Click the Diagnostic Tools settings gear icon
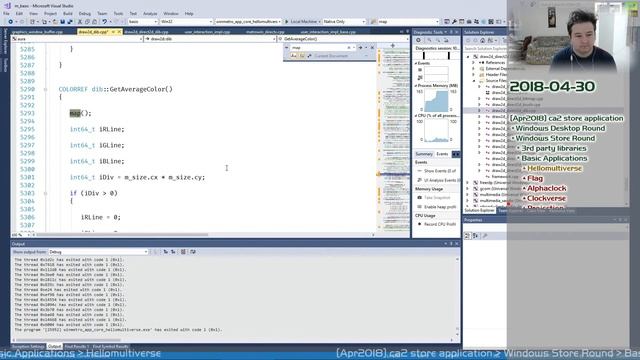This screenshot has height=360, width=640. [418, 40]
